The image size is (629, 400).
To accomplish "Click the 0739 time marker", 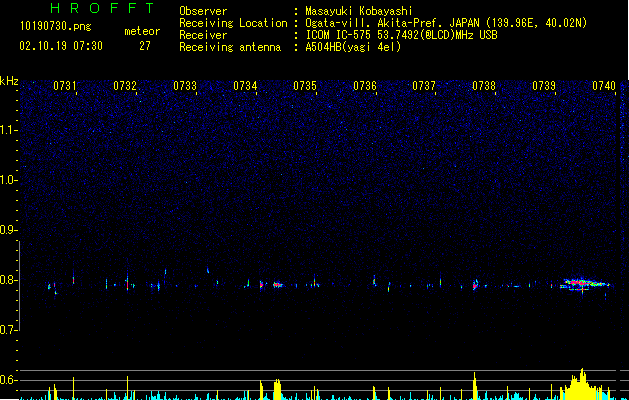I will point(544,86).
